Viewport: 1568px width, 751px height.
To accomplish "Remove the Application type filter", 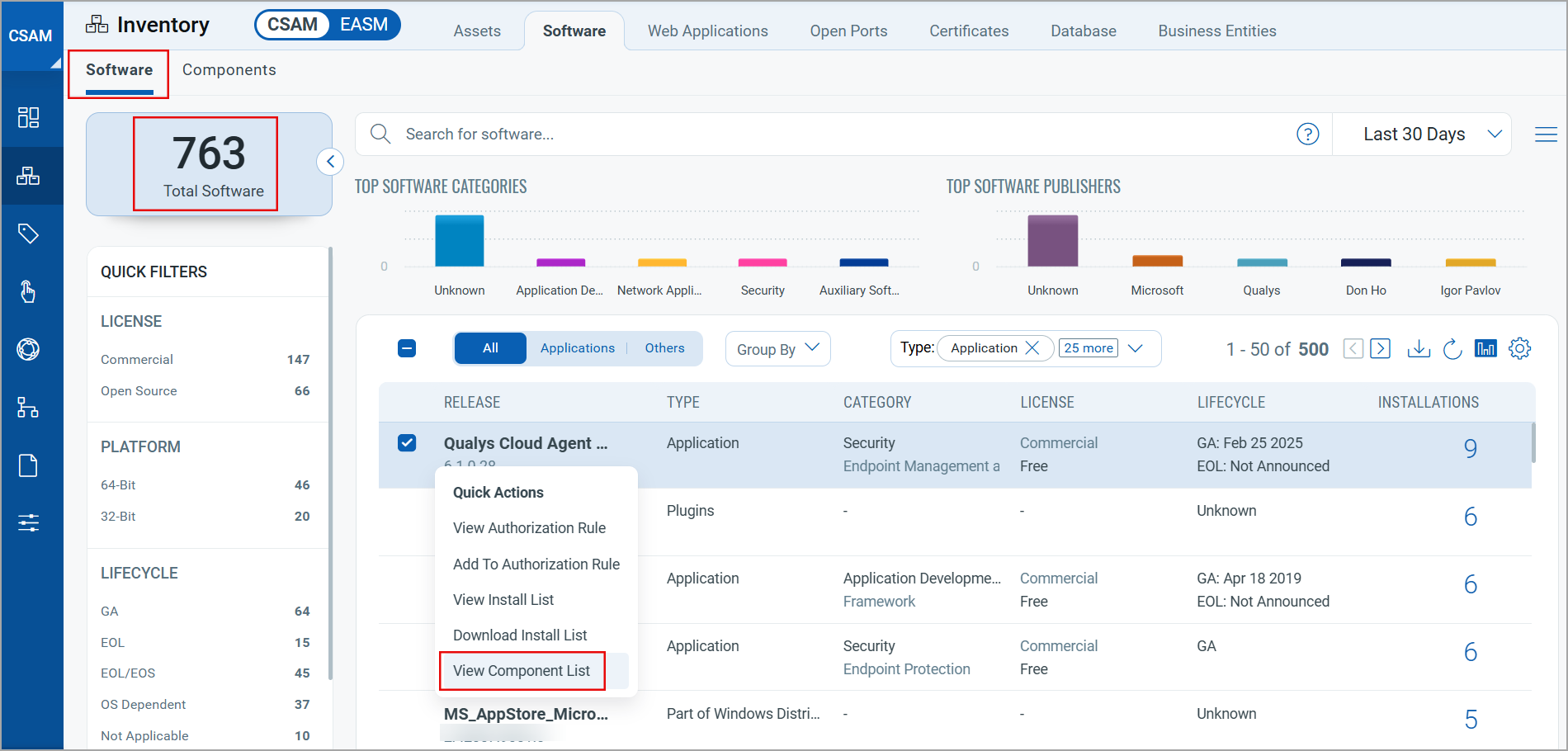I will (1032, 348).
